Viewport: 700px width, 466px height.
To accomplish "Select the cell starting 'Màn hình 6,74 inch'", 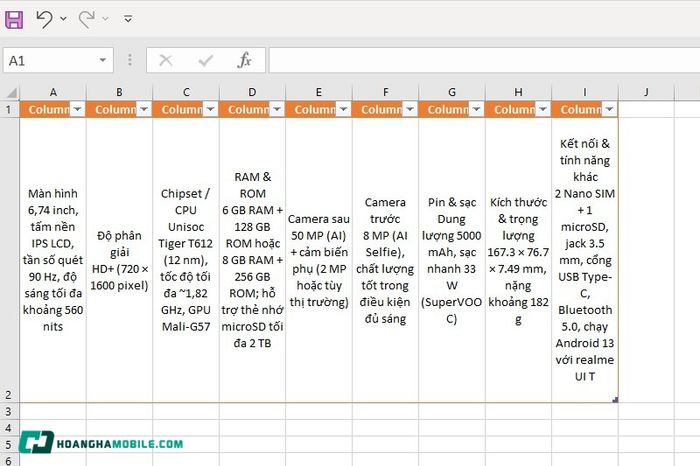I will (x=53, y=260).
